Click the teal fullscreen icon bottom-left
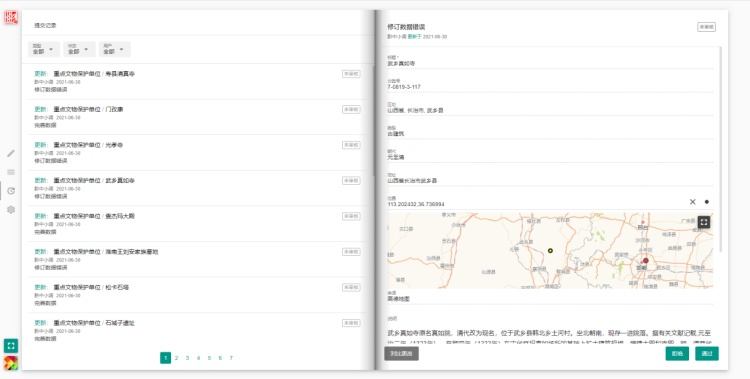 (11, 346)
